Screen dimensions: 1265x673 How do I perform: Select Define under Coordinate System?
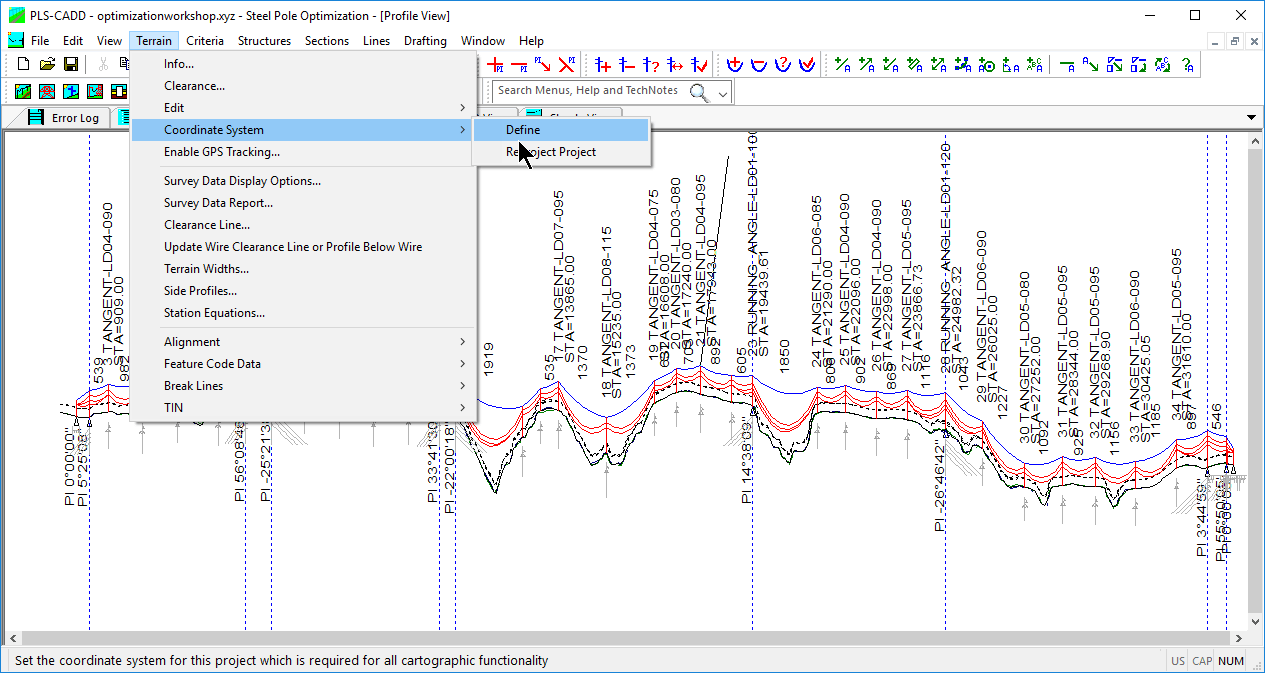(x=561, y=130)
